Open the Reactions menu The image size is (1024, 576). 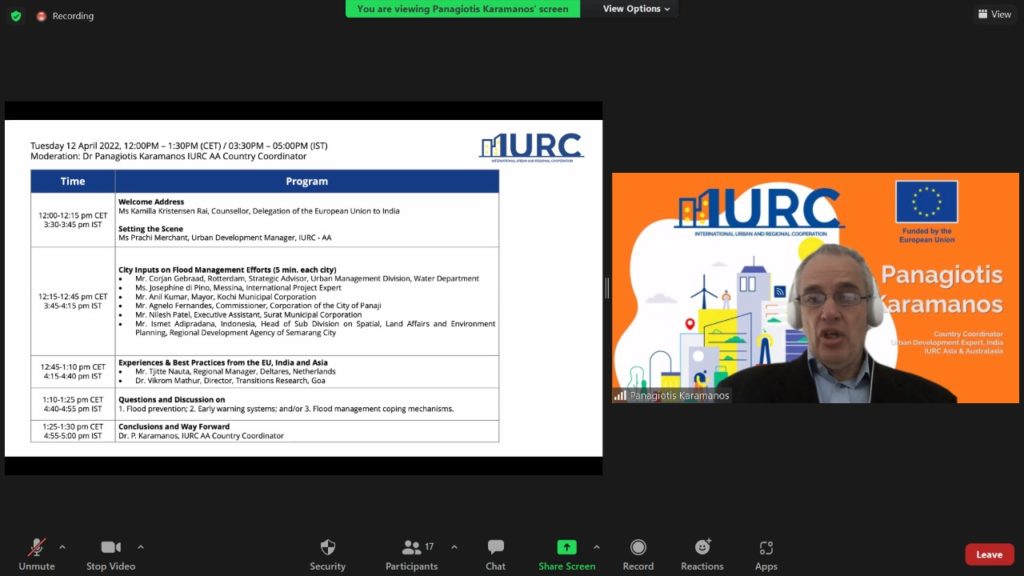point(702,548)
